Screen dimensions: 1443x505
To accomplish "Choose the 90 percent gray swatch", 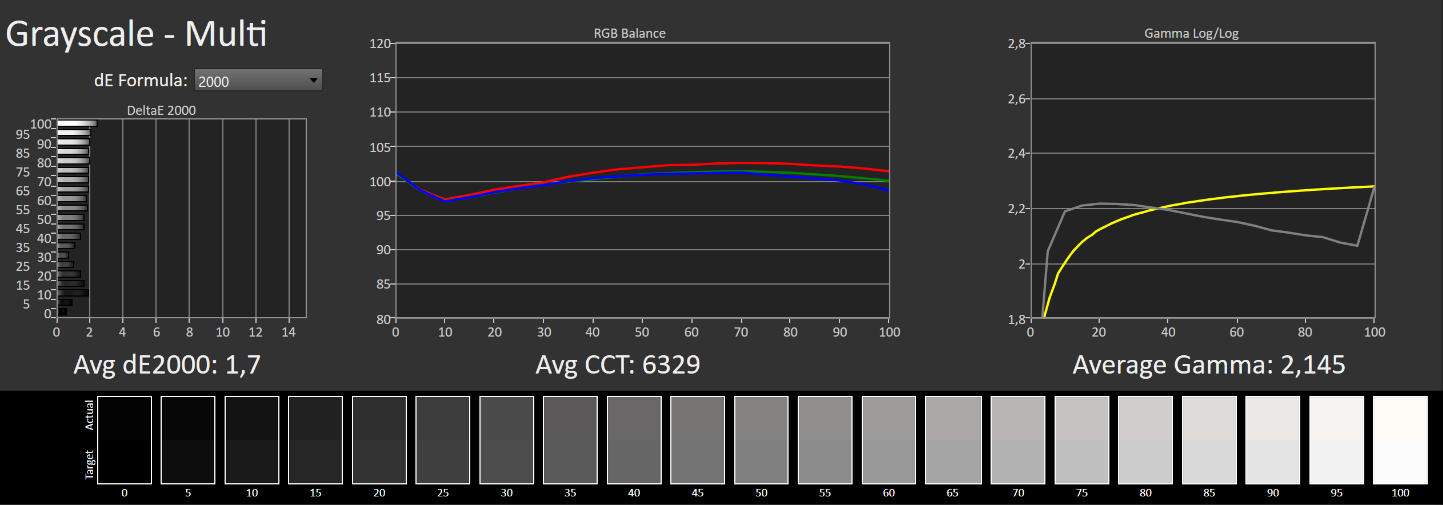I will (x=1272, y=440).
